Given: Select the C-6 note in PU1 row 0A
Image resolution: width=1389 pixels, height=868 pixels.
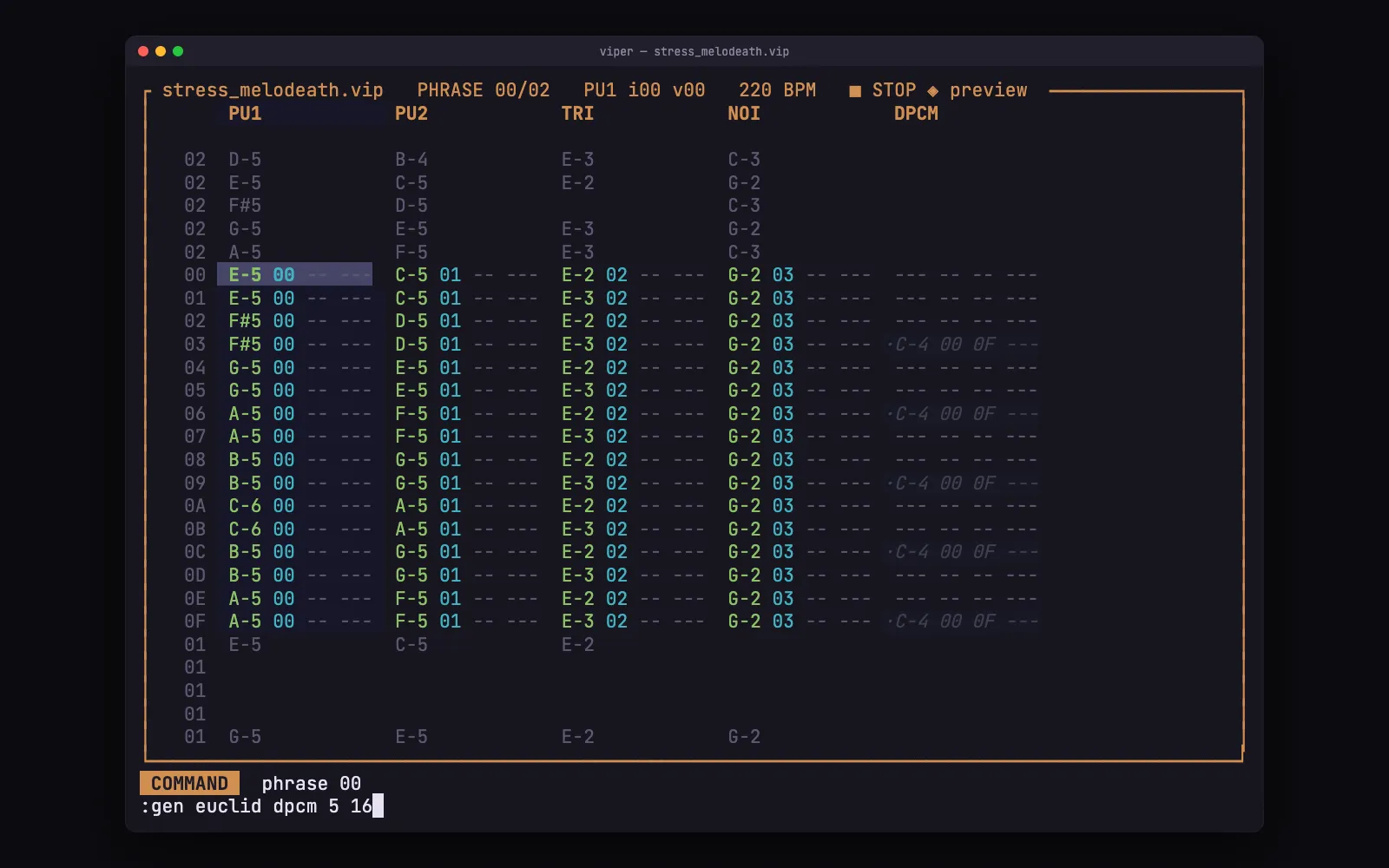Looking at the screenshot, I should coord(245,506).
